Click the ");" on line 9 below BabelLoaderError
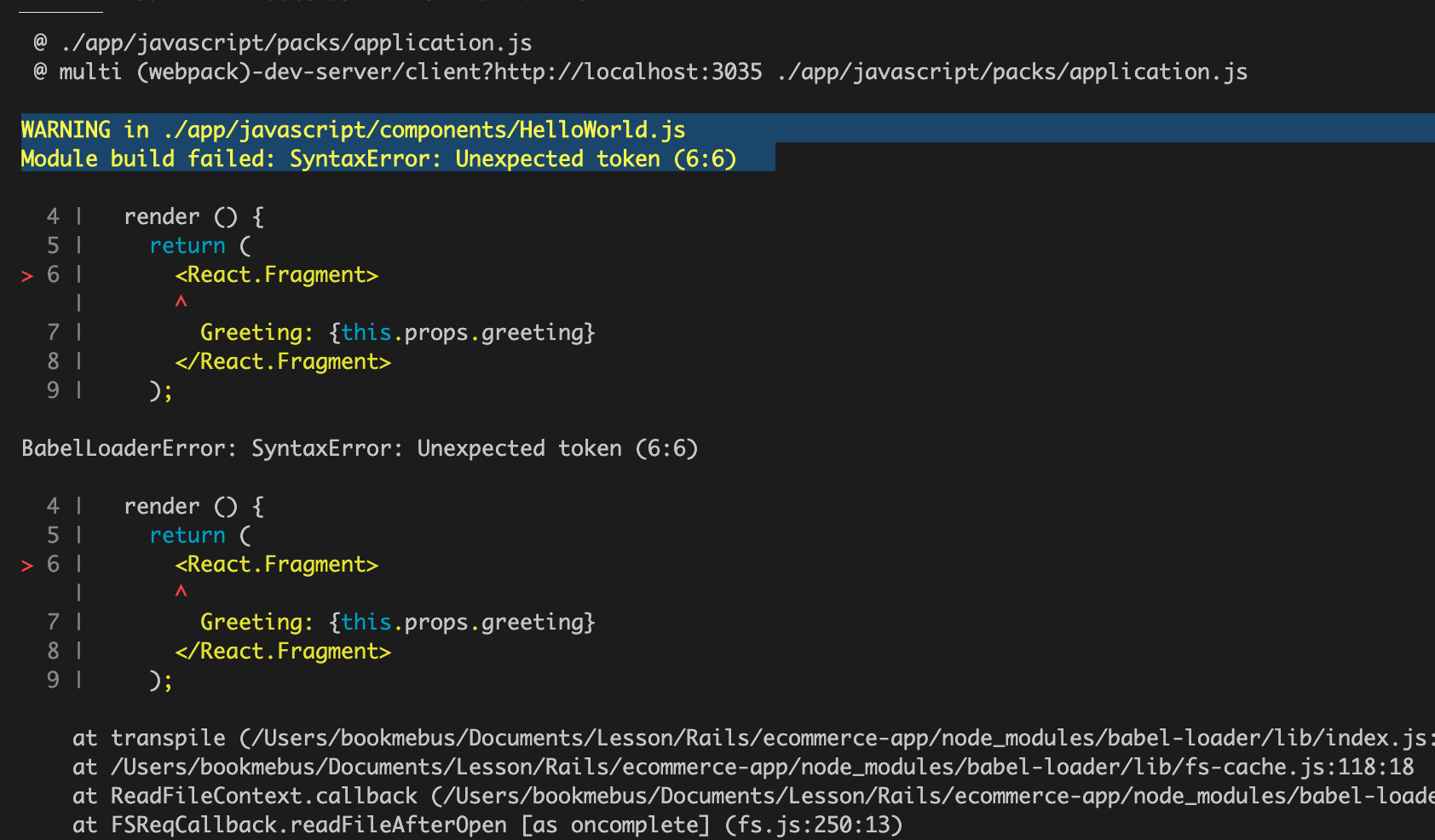Viewport: 1435px width, 840px height. point(161,681)
